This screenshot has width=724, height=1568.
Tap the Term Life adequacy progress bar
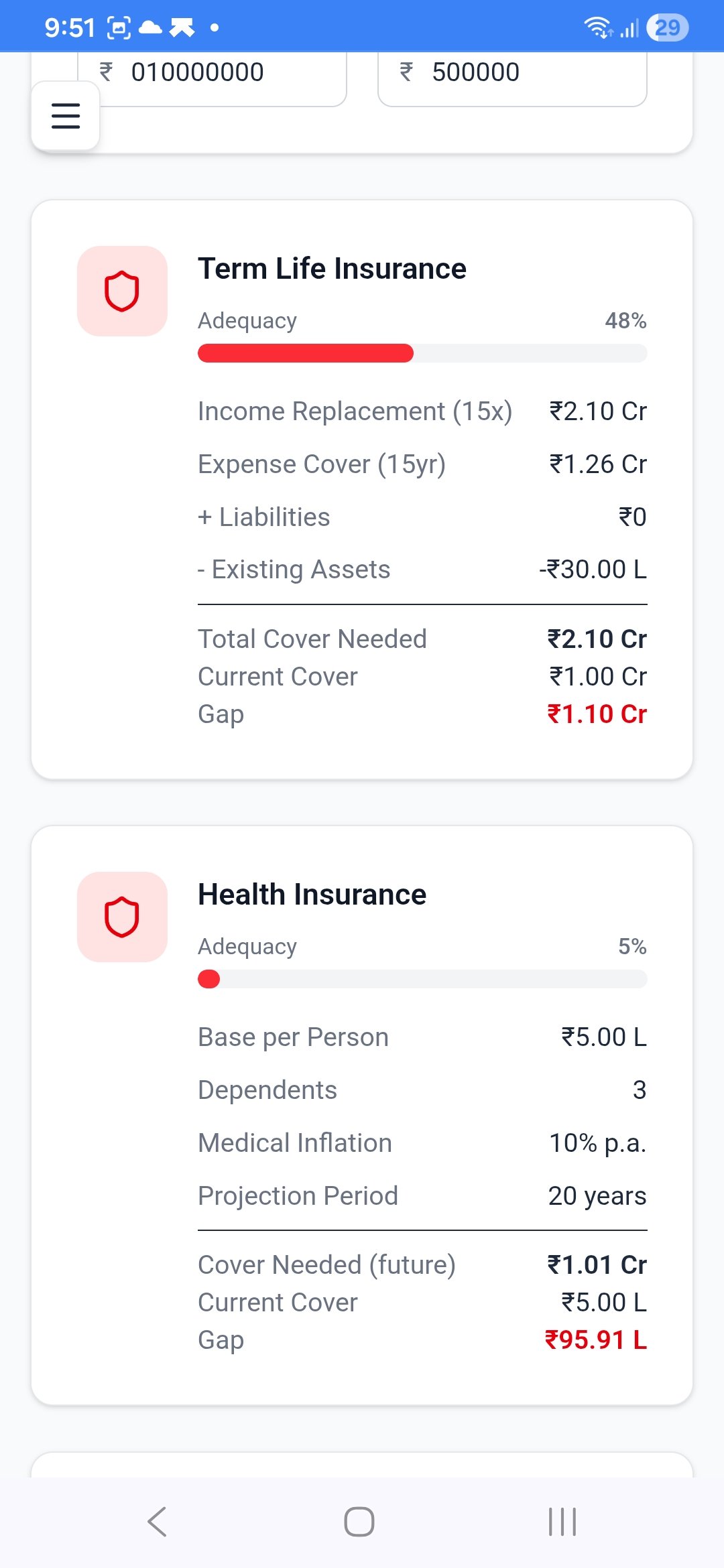pos(422,353)
